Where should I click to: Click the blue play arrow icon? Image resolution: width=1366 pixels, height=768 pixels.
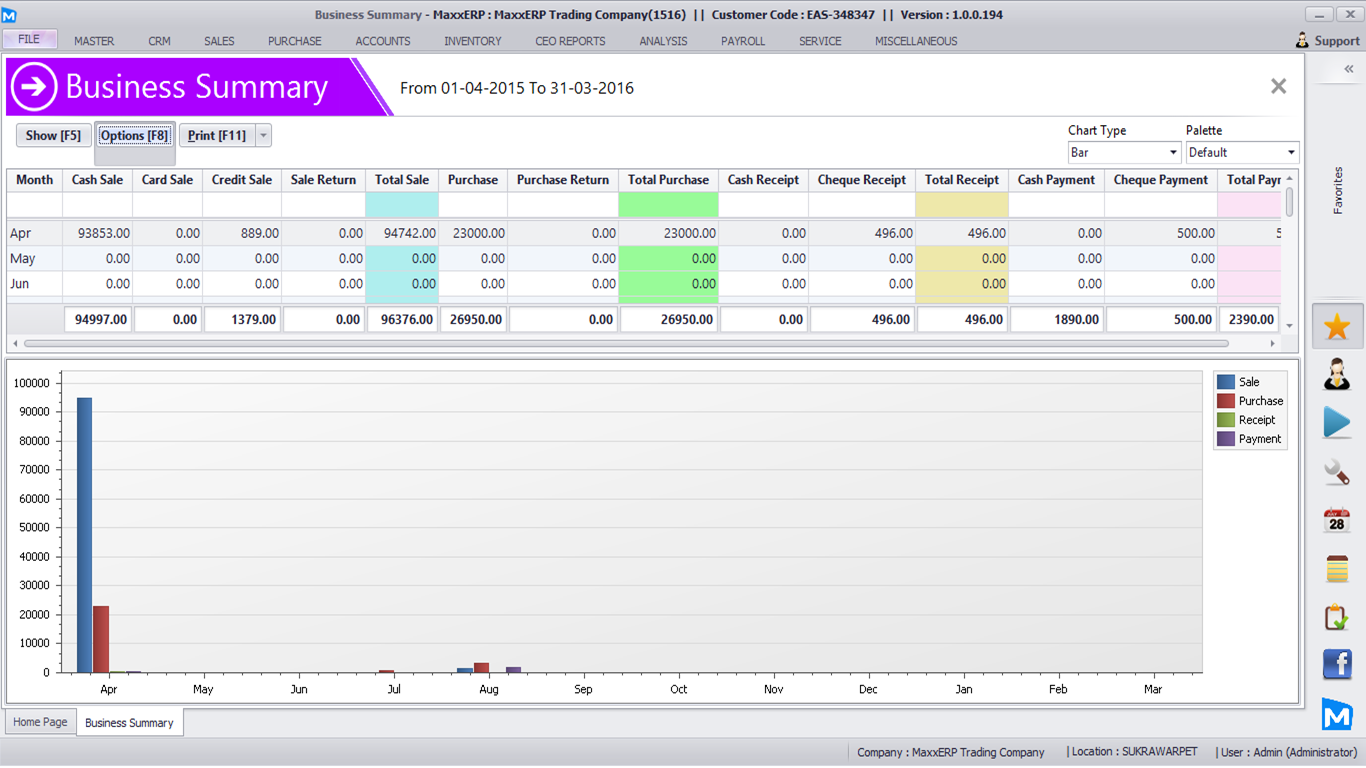(1337, 422)
